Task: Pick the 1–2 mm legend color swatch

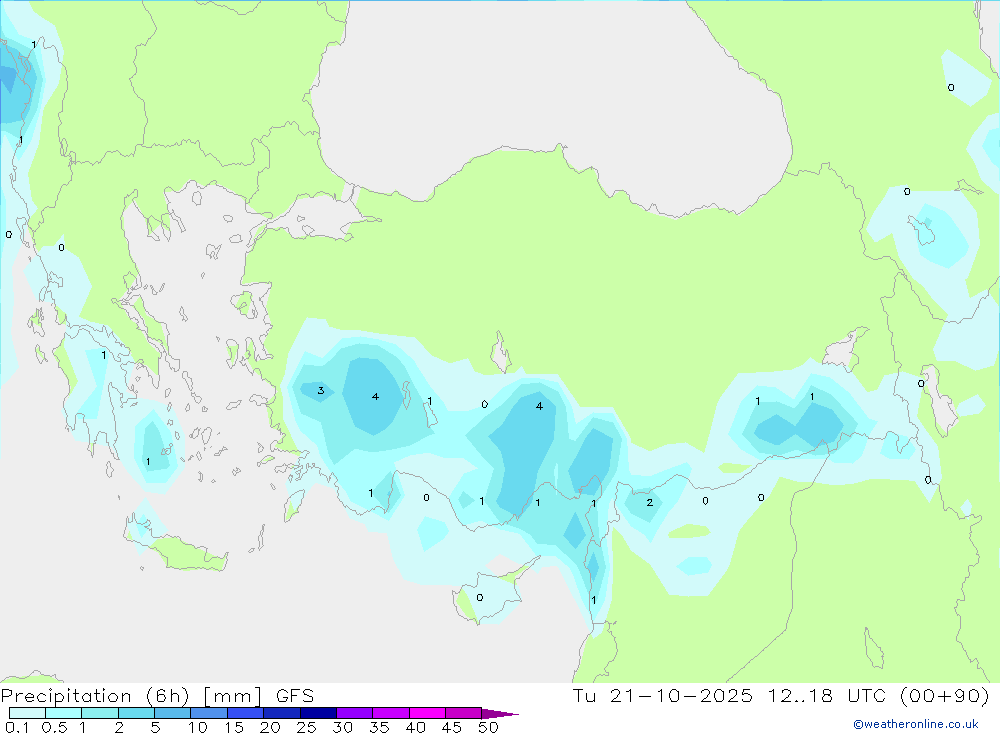Action: [100, 713]
